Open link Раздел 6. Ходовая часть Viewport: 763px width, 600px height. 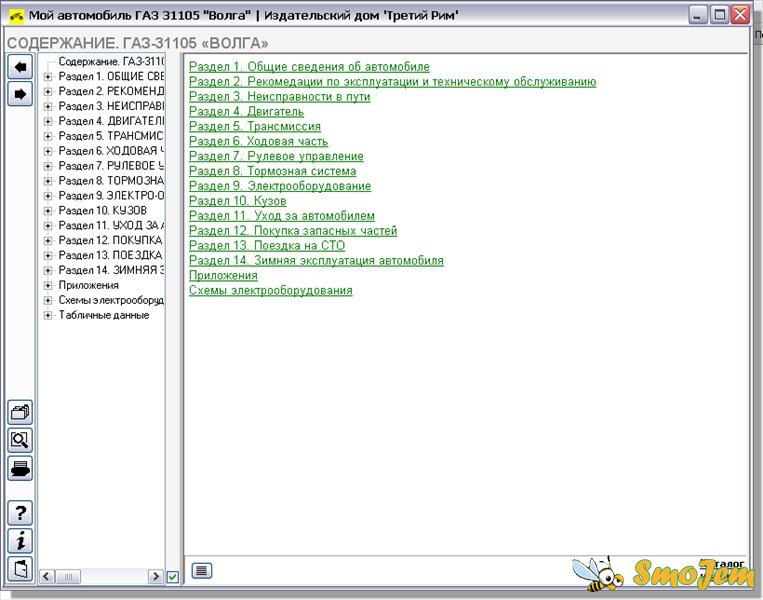[x=258, y=141]
